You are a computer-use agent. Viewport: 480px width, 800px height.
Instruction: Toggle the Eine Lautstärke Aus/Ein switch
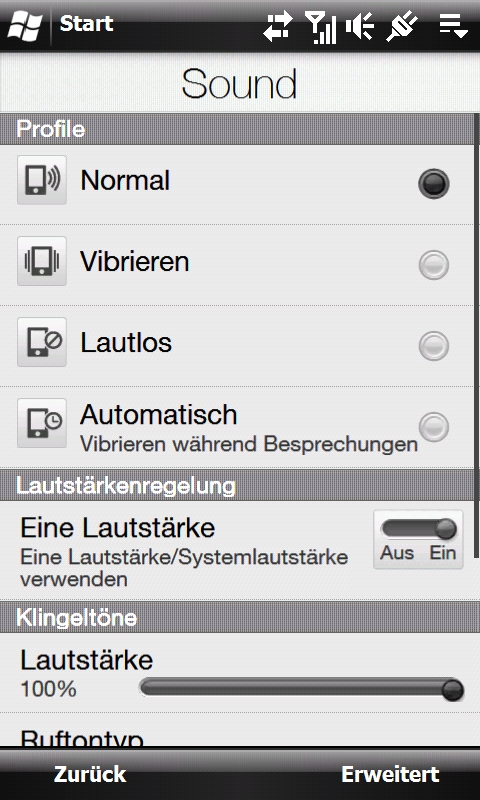(x=418, y=539)
